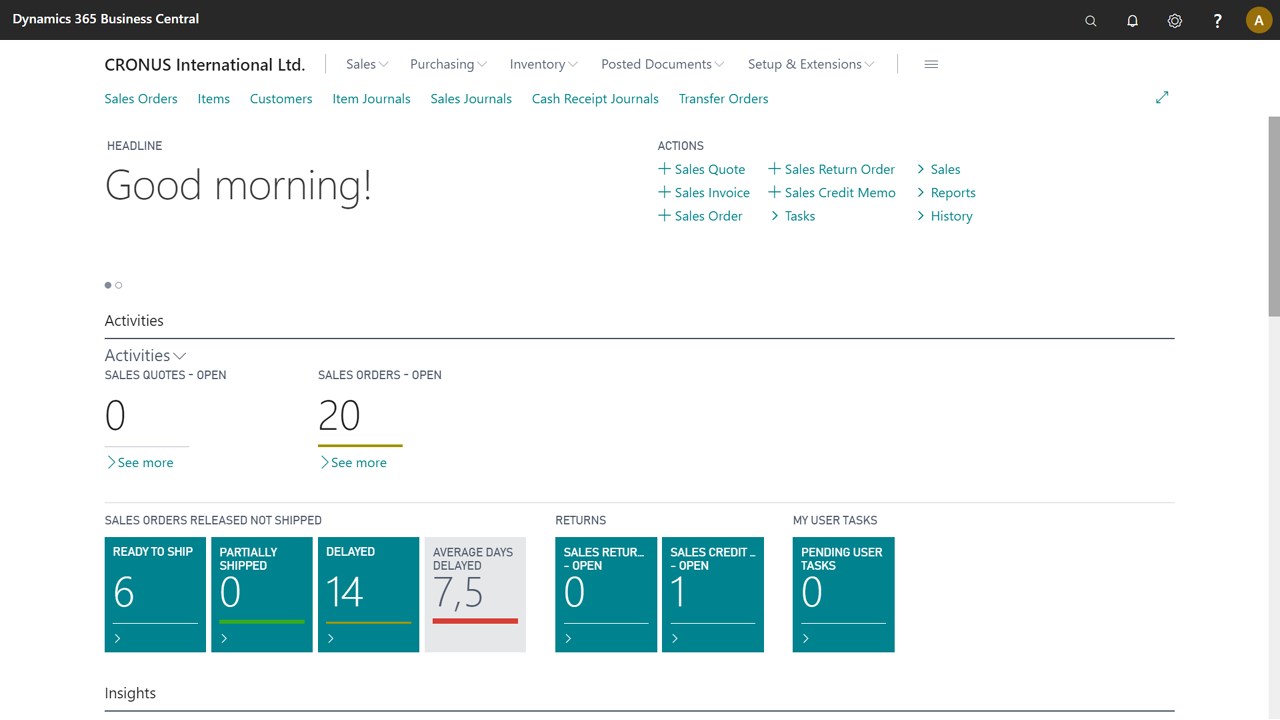The height and width of the screenshot is (720, 1280).
Task: Click CRONUS International Ltd. company name
Action: tap(205, 64)
